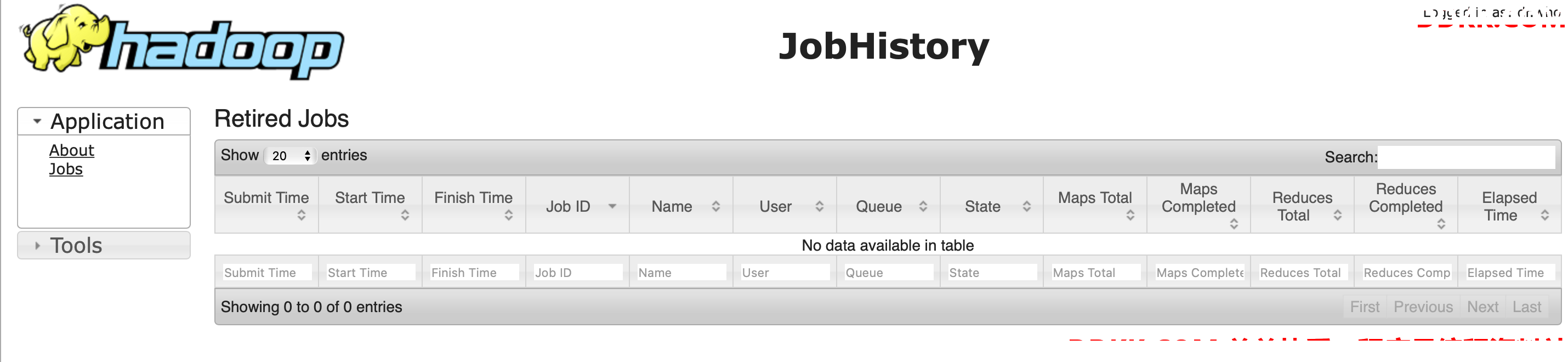Sort by Queue column arrows
This screenshot has height=362, width=1568.
[x=923, y=207]
